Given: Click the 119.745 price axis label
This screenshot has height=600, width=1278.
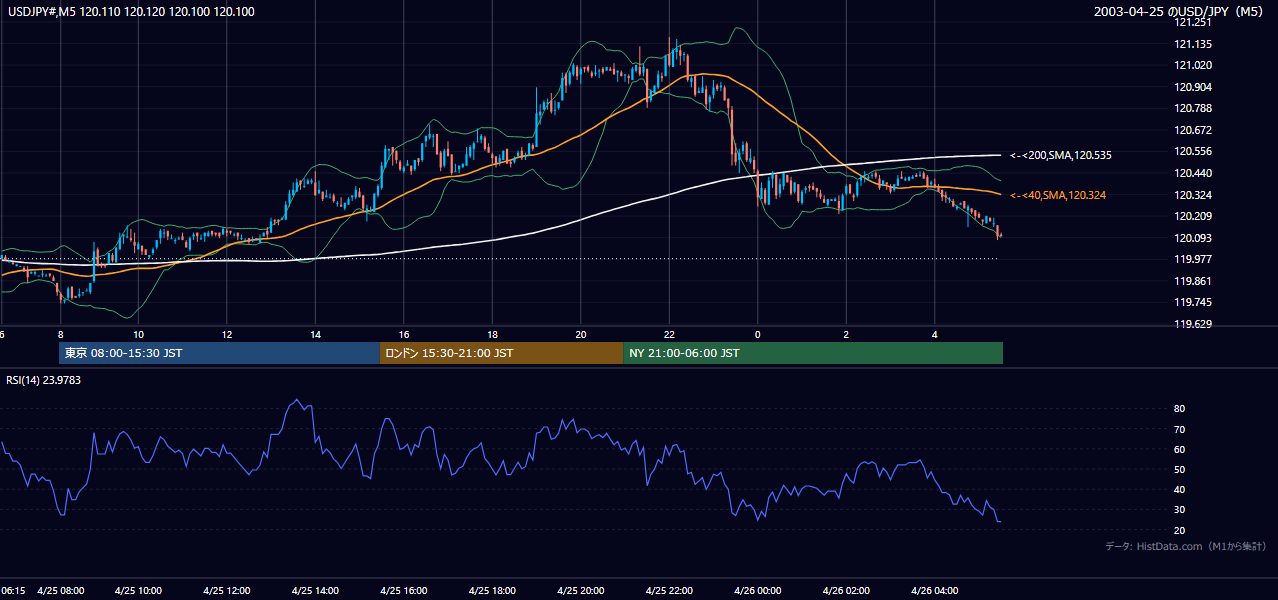Looking at the screenshot, I should pyautogui.click(x=1193, y=302).
